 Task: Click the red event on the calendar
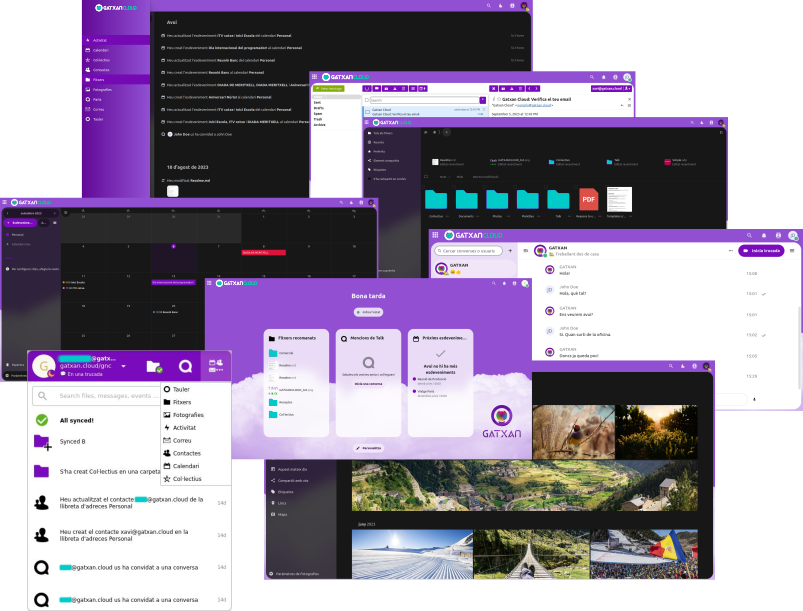263,252
